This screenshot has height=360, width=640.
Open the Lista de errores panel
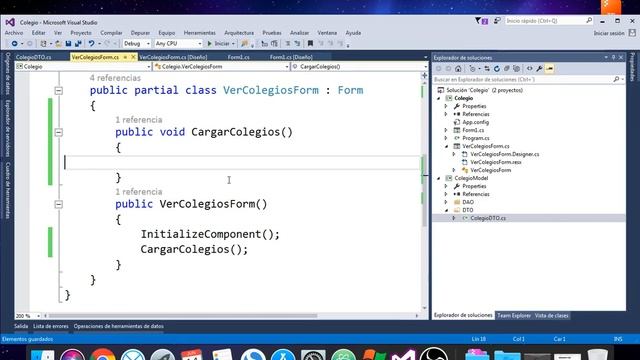pos(51,326)
